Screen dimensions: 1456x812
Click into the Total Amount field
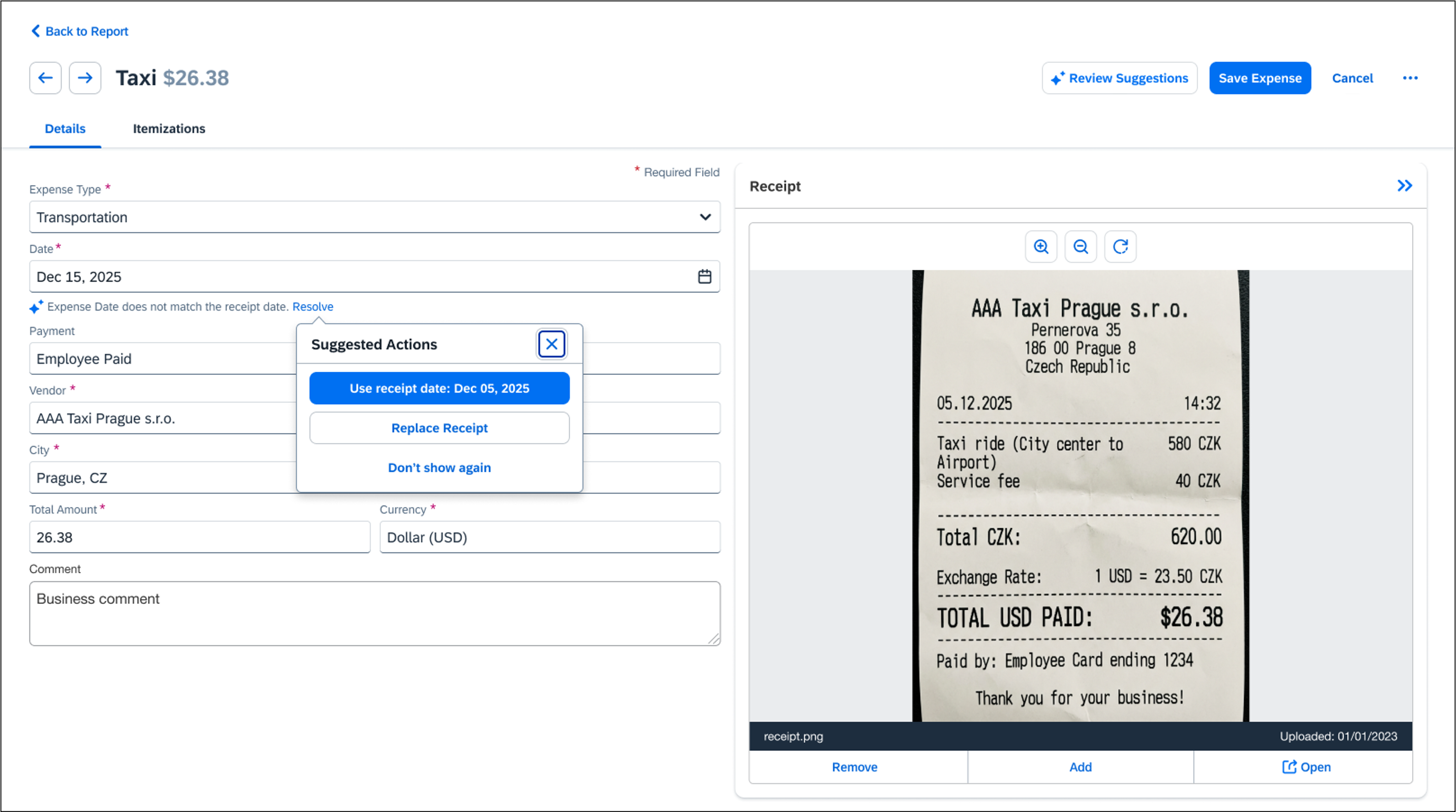[x=199, y=537]
